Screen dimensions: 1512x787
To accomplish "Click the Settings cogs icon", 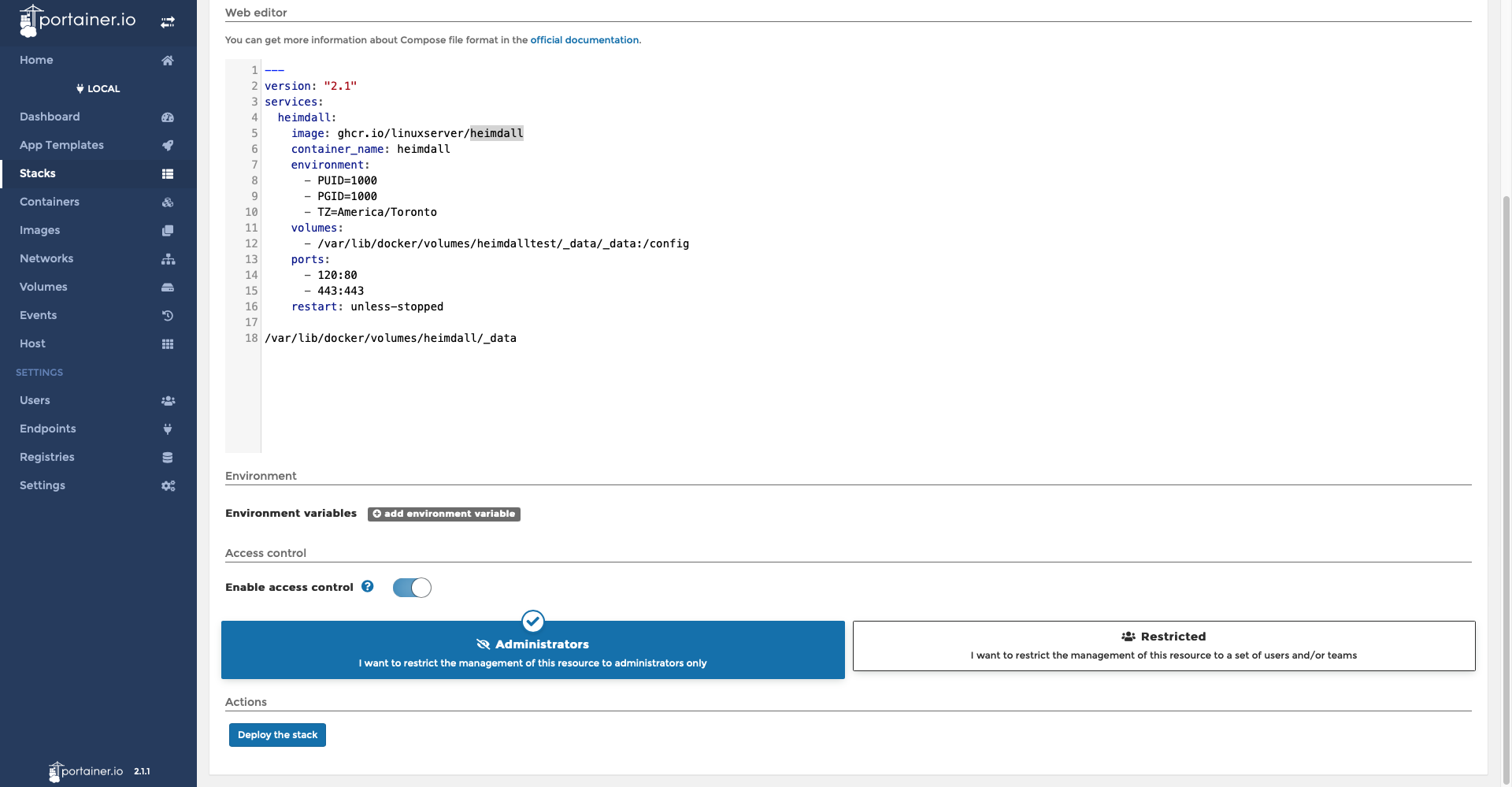I will [x=168, y=486].
